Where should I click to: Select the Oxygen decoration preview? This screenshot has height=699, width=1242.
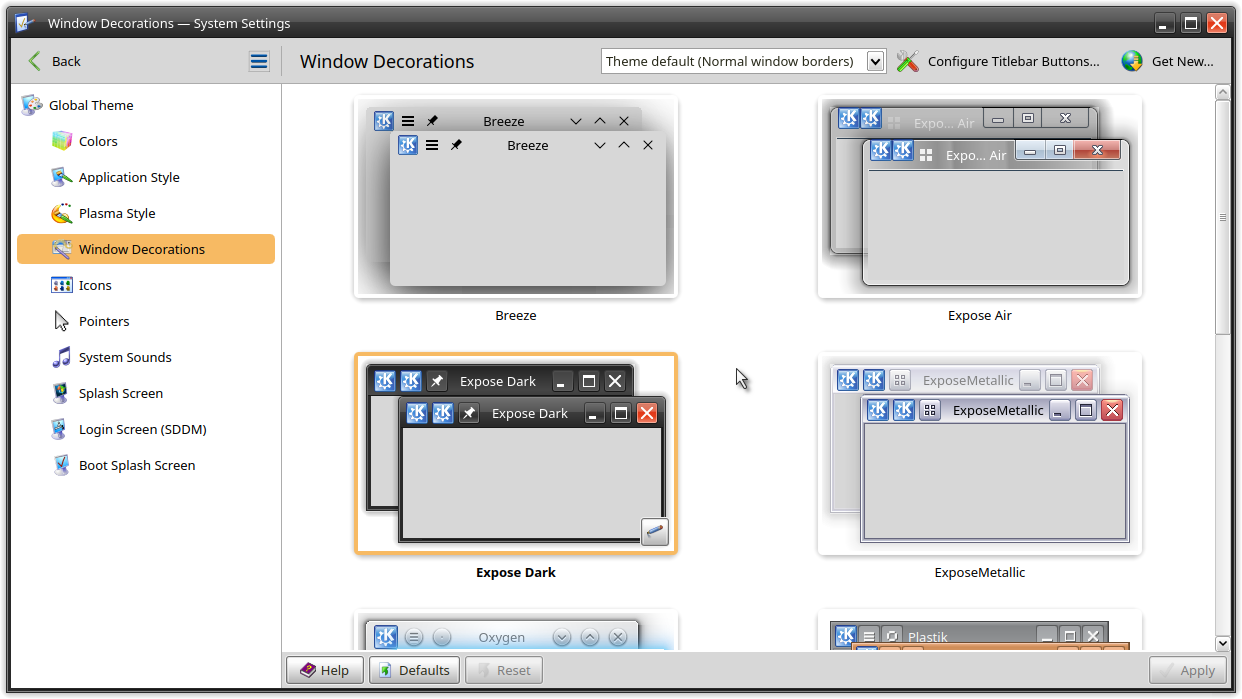pos(516,631)
